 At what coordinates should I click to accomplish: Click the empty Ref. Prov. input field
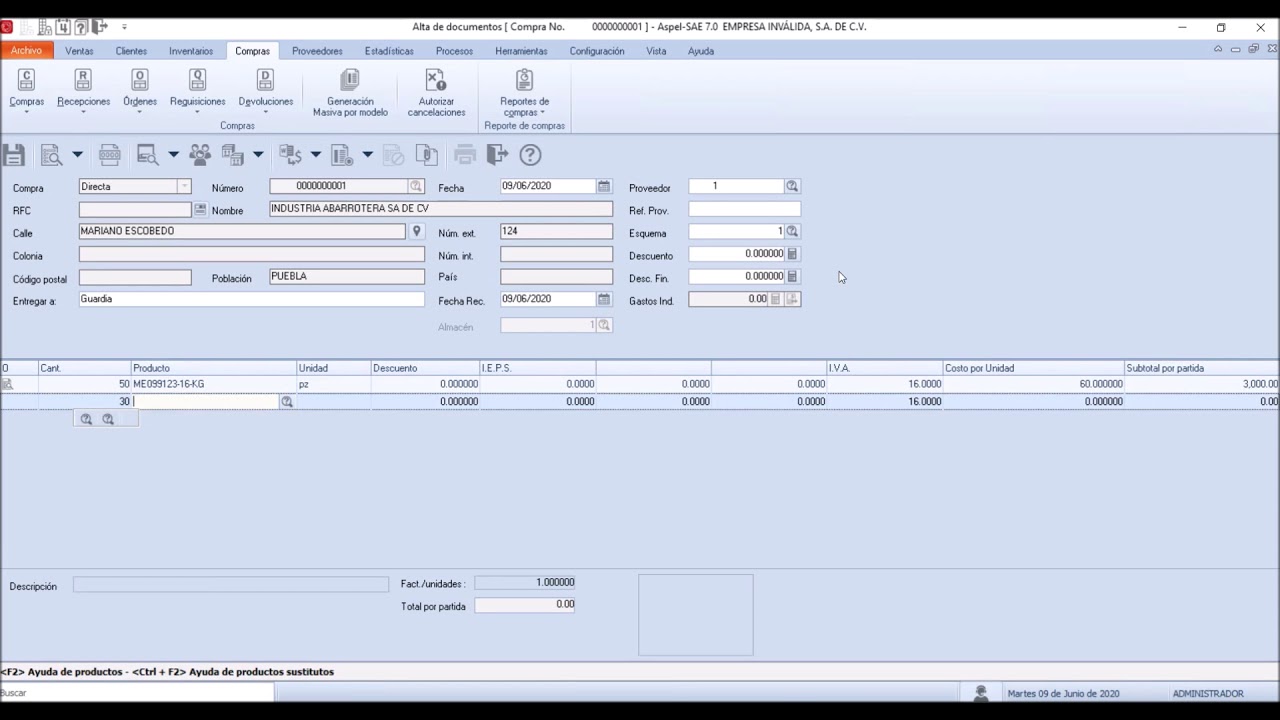(745, 210)
